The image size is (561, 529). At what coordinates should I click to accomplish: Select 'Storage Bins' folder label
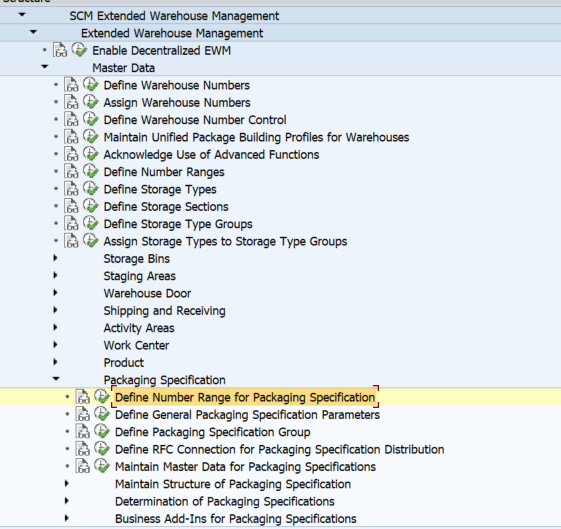click(137, 259)
